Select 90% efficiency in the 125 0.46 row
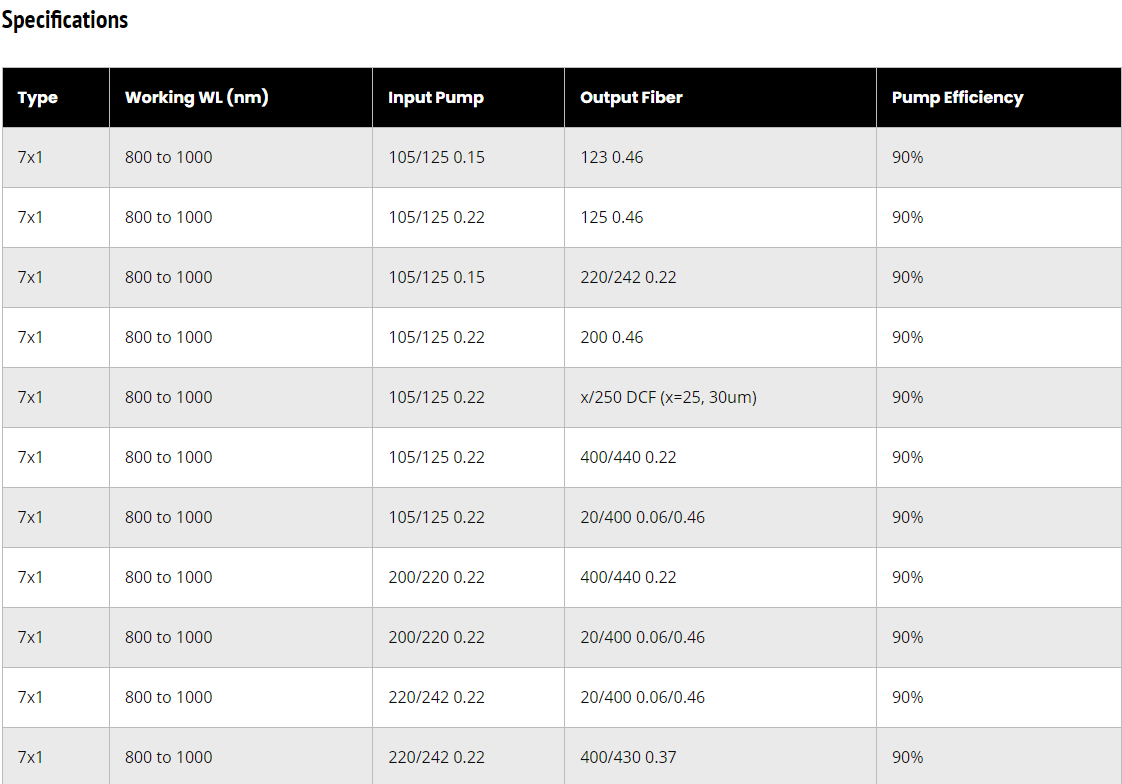This screenshot has width=1122, height=784. (907, 217)
